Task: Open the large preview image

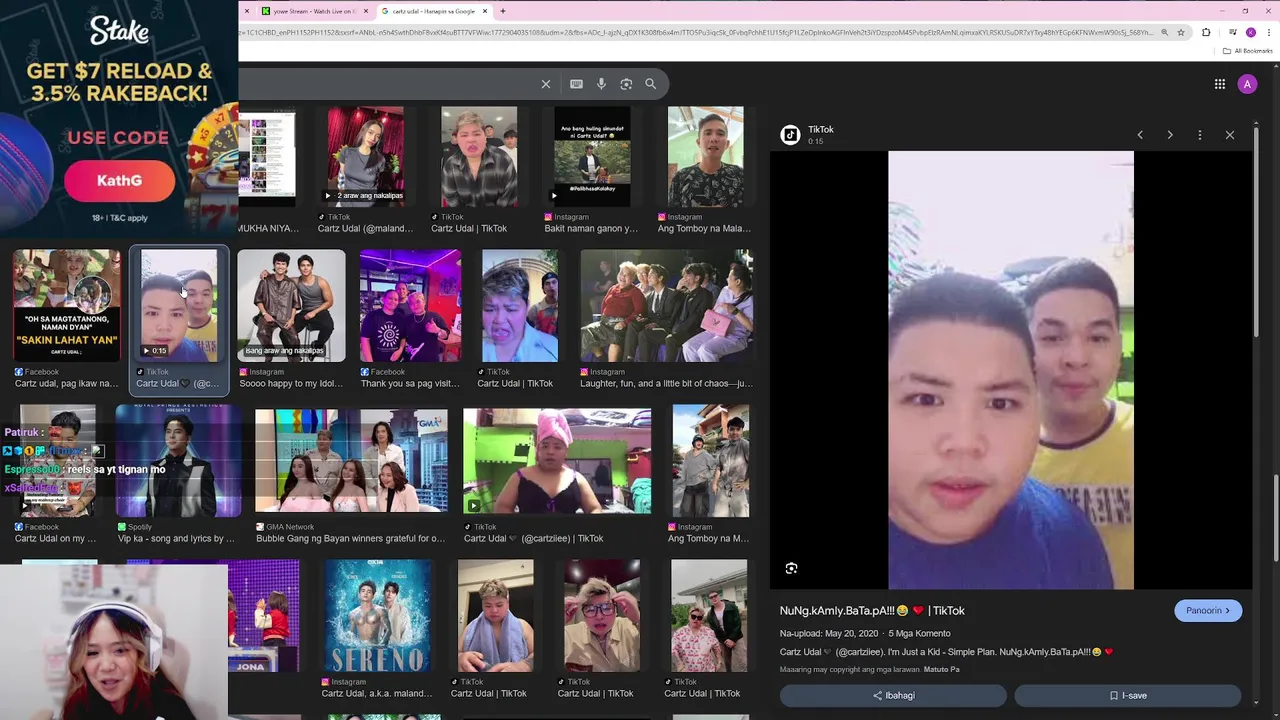Action: (1011, 370)
